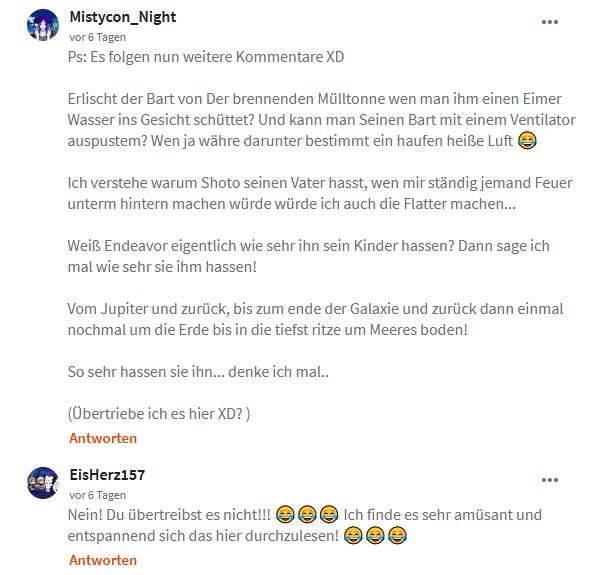Click the line 'Ps: Es folgen nun weitere Kommentare XD'

coord(206,57)
